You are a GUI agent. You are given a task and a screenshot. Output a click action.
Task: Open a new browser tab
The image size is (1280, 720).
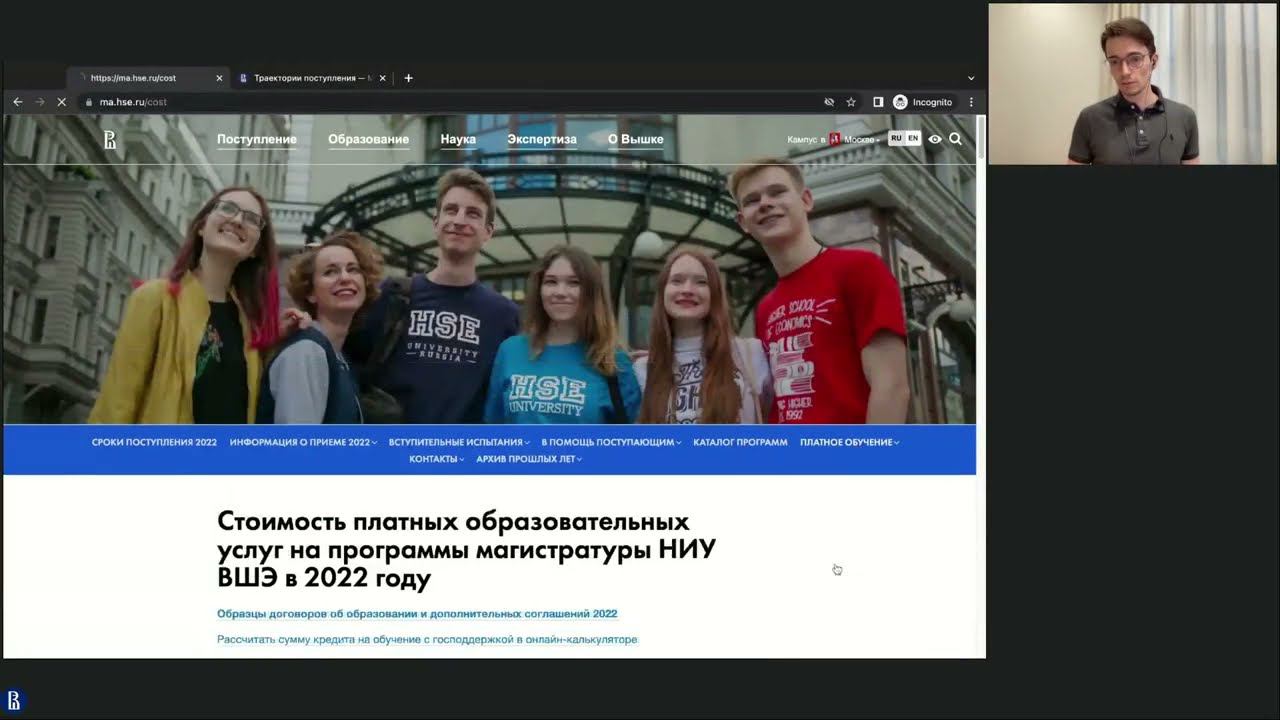pos(408,78)
